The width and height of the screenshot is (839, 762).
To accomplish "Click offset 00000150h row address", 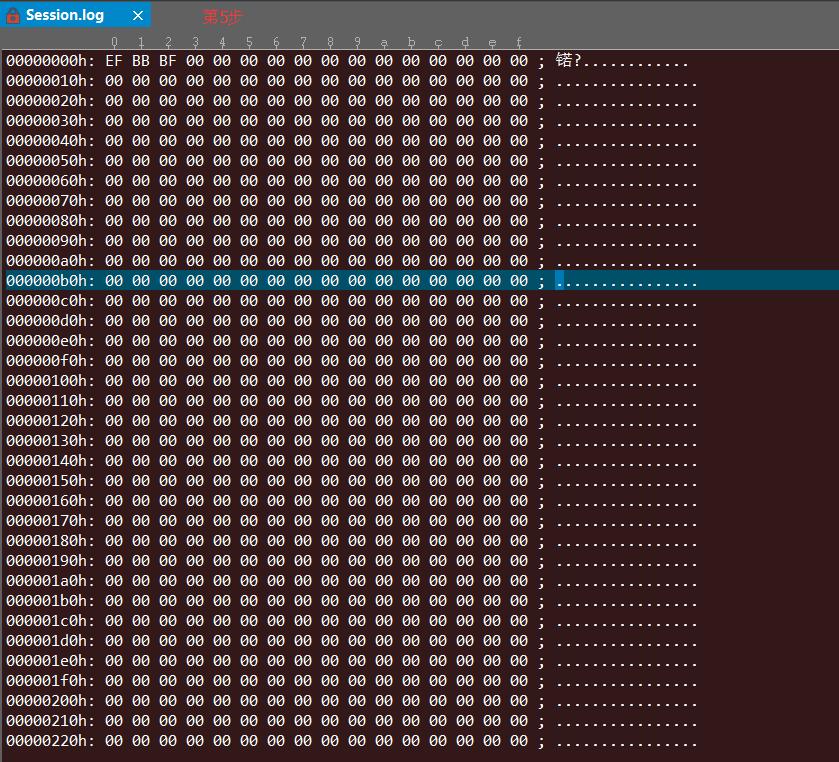I will click(x=50, y=481).
